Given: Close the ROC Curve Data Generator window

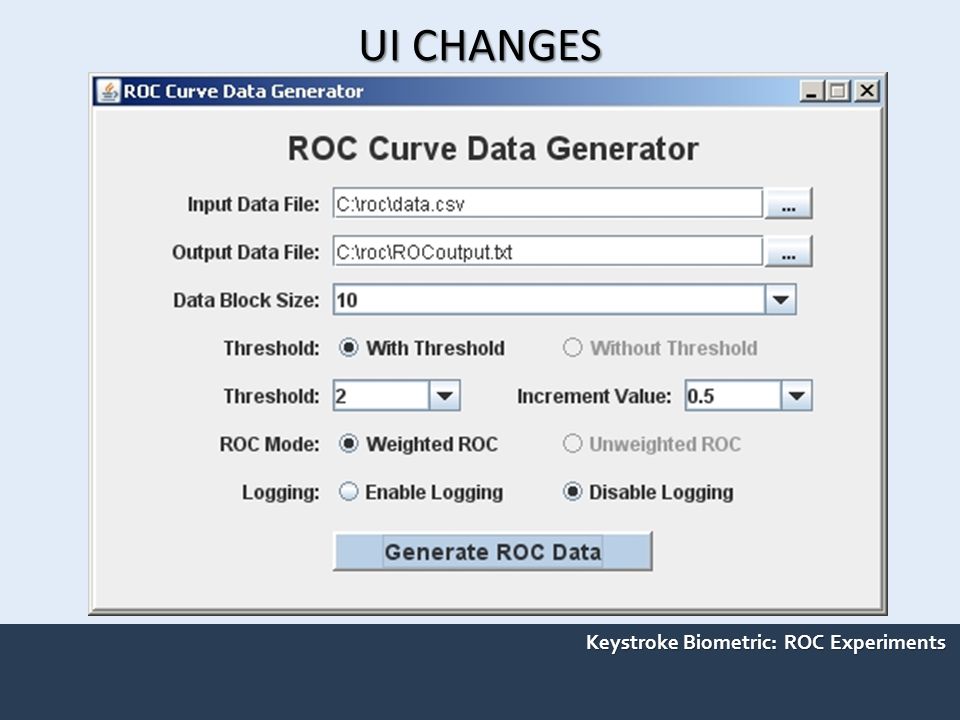Looking at the screenshot, I should point(866,91).
